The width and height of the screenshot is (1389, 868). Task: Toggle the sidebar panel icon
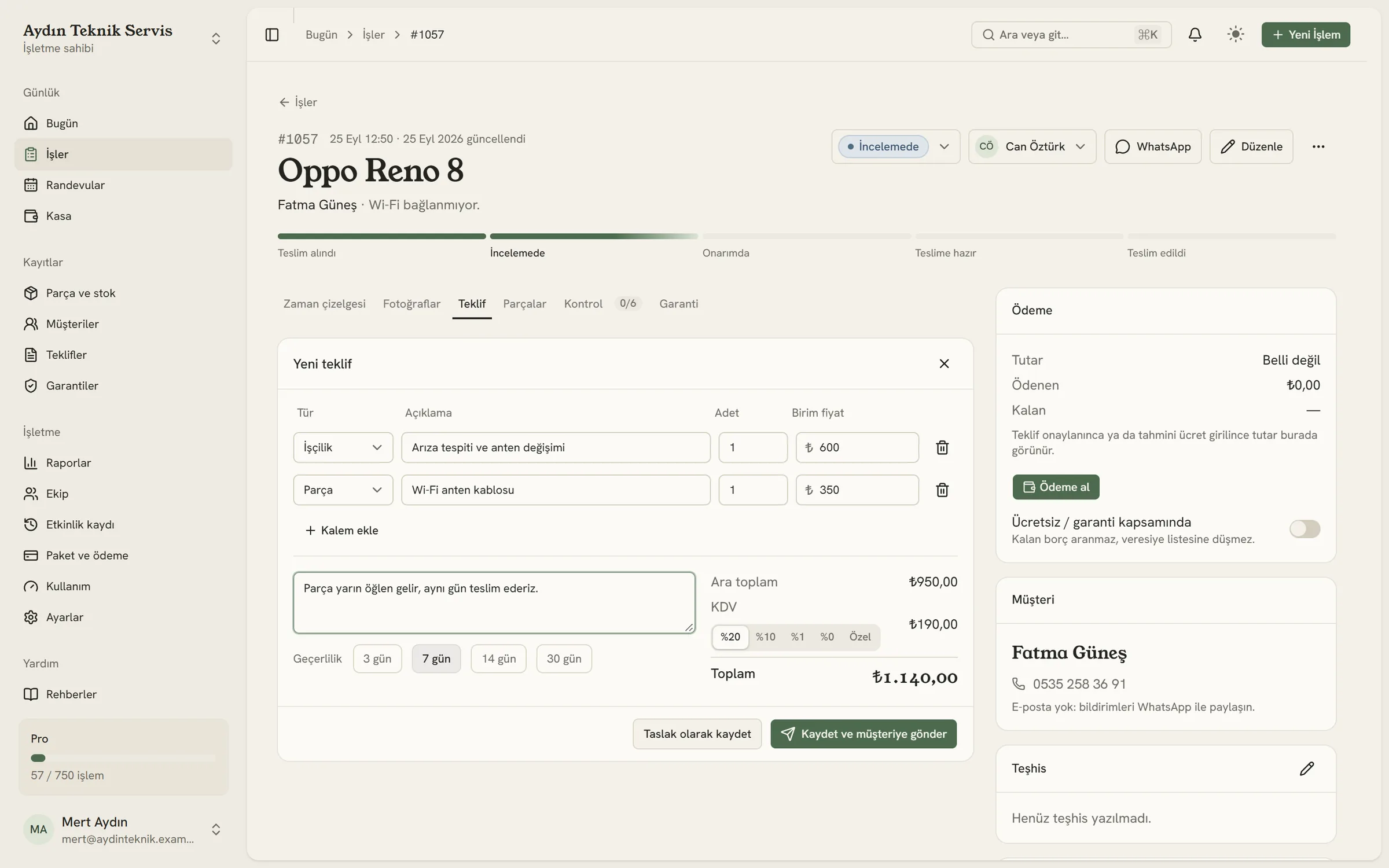click(x=271, y=35)
